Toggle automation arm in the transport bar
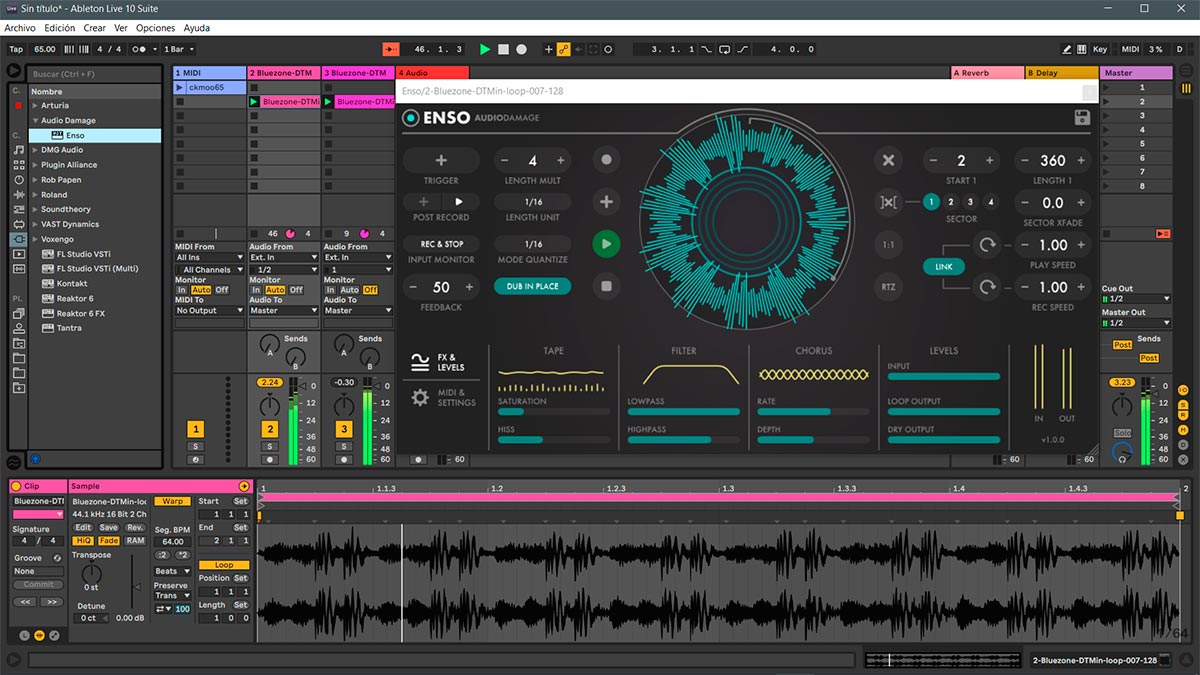Viewport: 1200px width, 675px height. tap(564, 49)
